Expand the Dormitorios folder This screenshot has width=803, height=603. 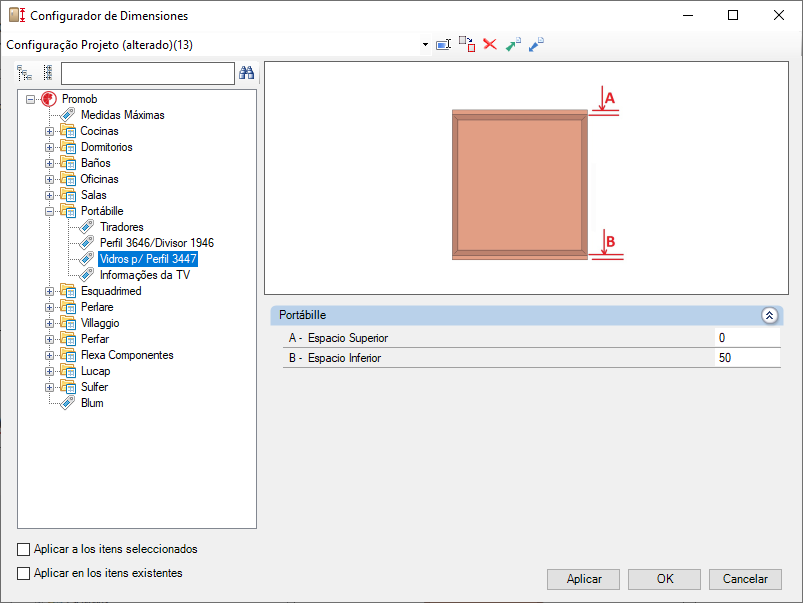pyautogui.click(x=49, y=148)
